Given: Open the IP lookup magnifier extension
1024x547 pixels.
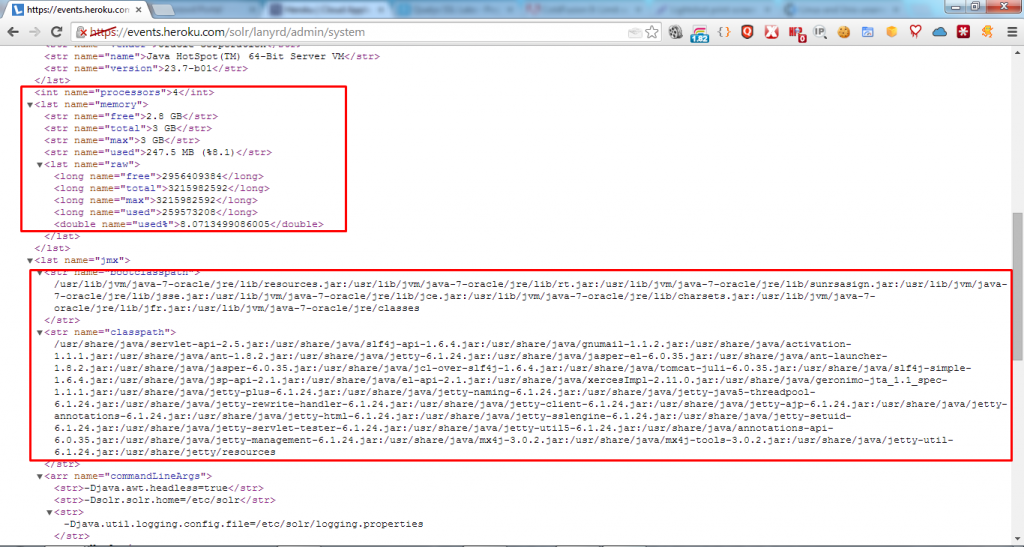Looking at the screenshot, I should click(820, 32).
